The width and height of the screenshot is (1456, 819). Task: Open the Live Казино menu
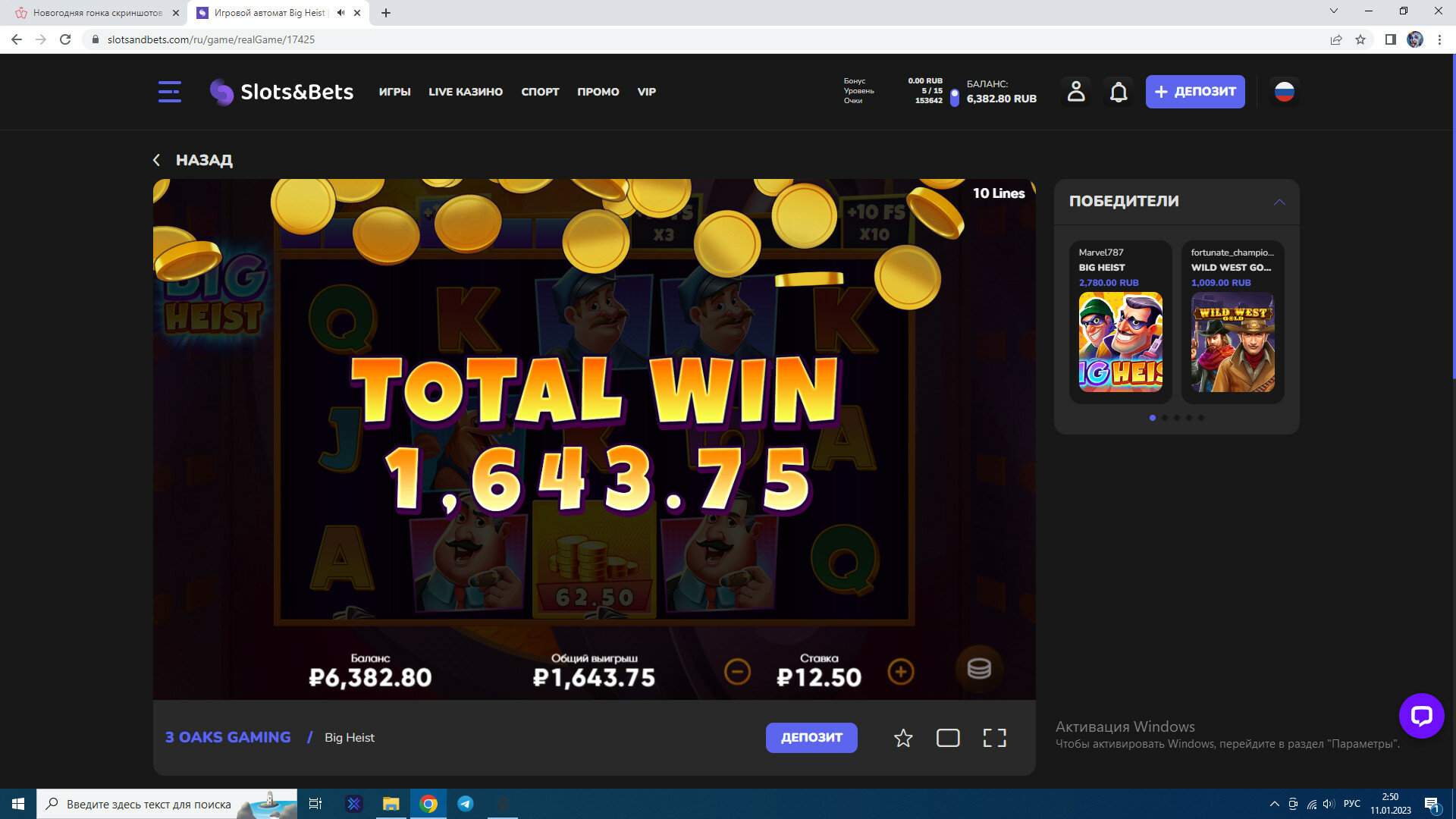click(465, 92)
